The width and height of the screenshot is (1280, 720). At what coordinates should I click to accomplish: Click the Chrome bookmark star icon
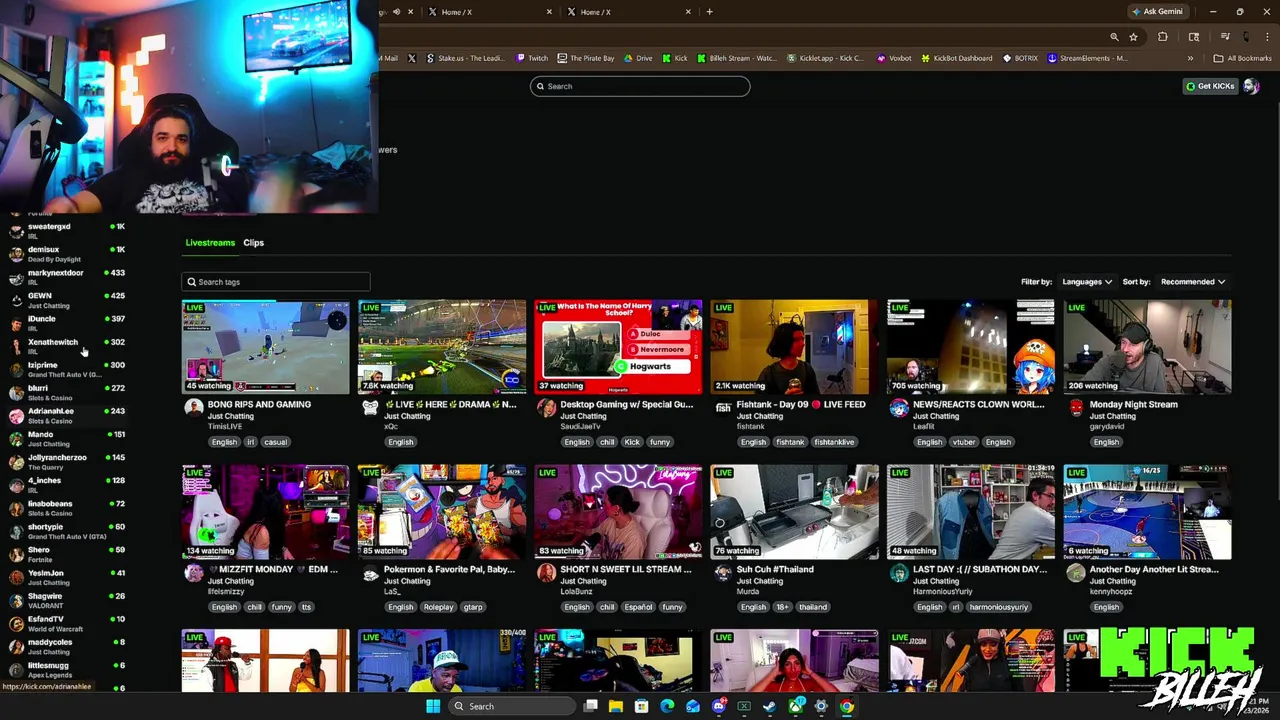point(1133,37)
